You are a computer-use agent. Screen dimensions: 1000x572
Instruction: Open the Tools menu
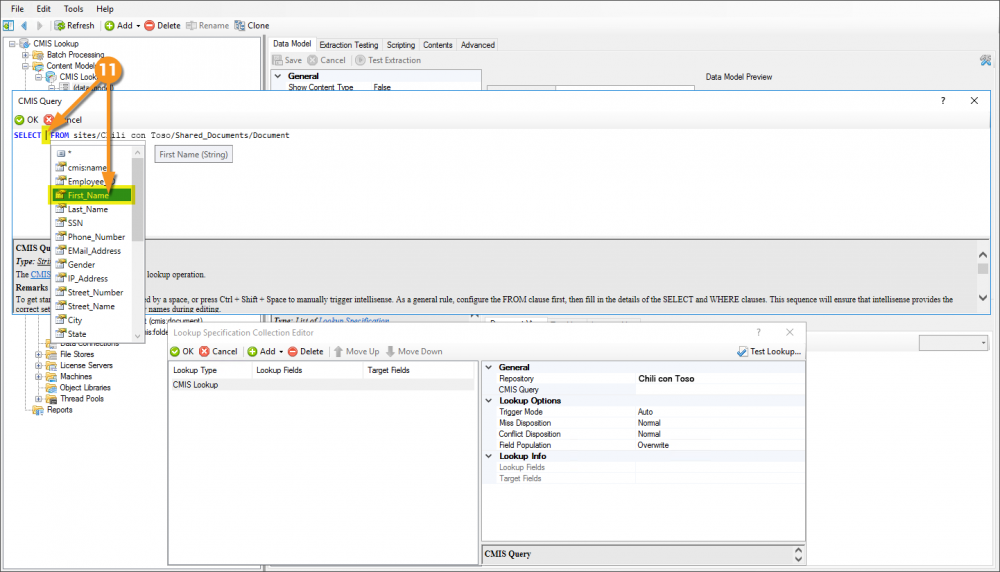[x=73, y=9]
